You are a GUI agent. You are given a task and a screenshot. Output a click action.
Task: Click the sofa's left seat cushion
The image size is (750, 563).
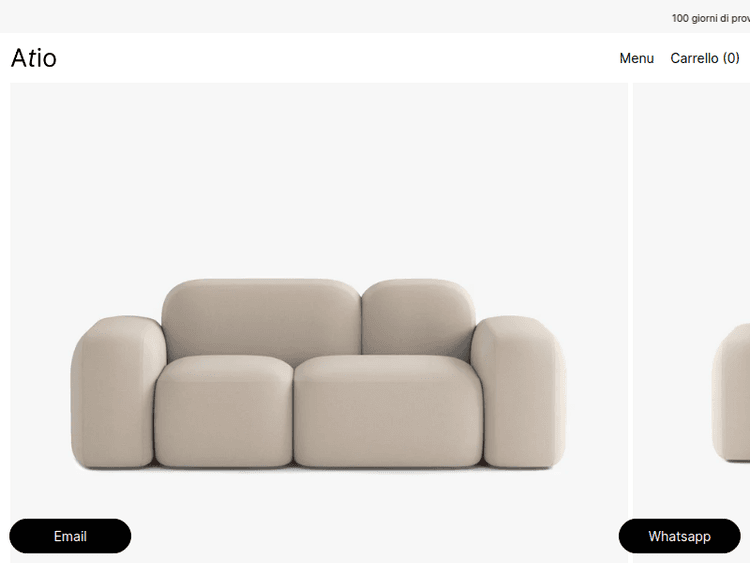pos(223,411)
